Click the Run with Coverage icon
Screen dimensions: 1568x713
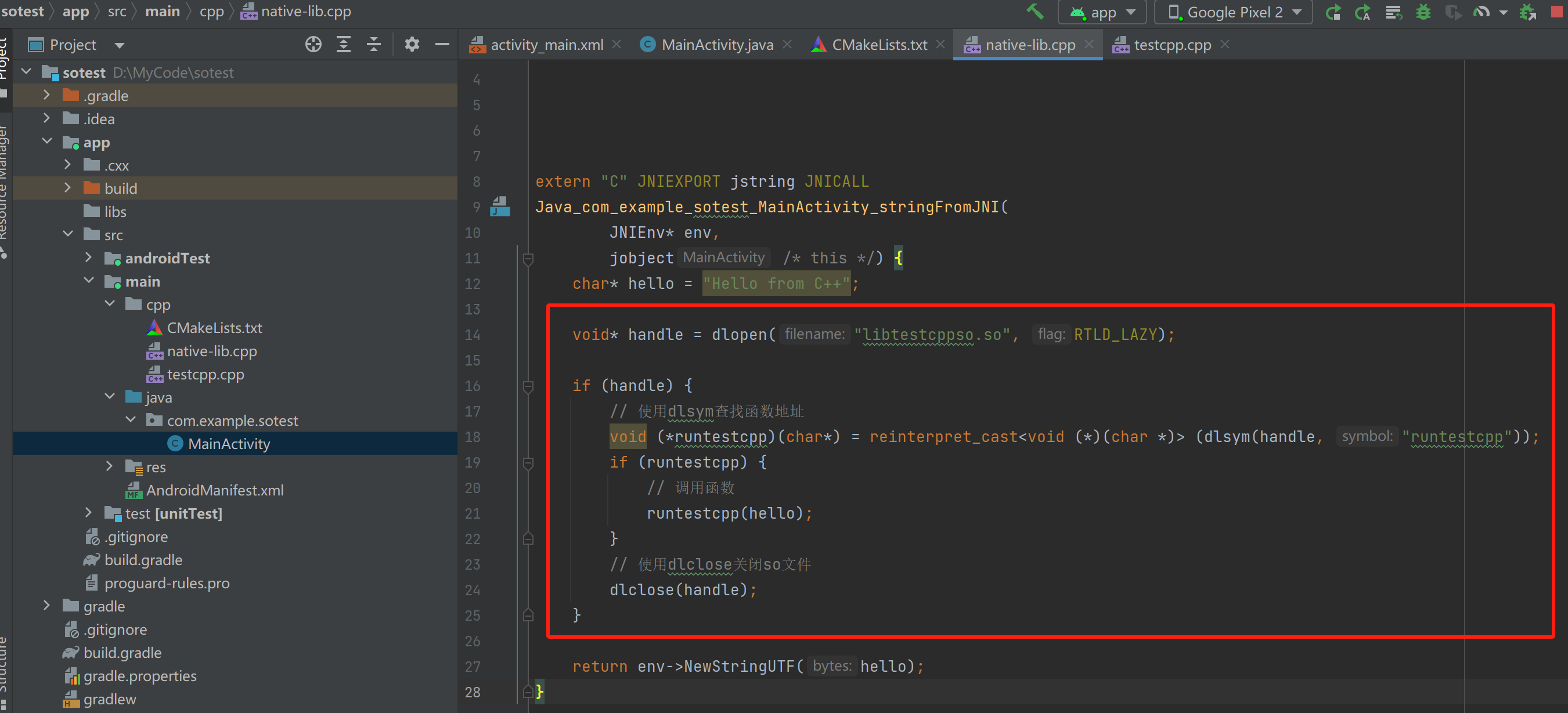coord(1453,12)
